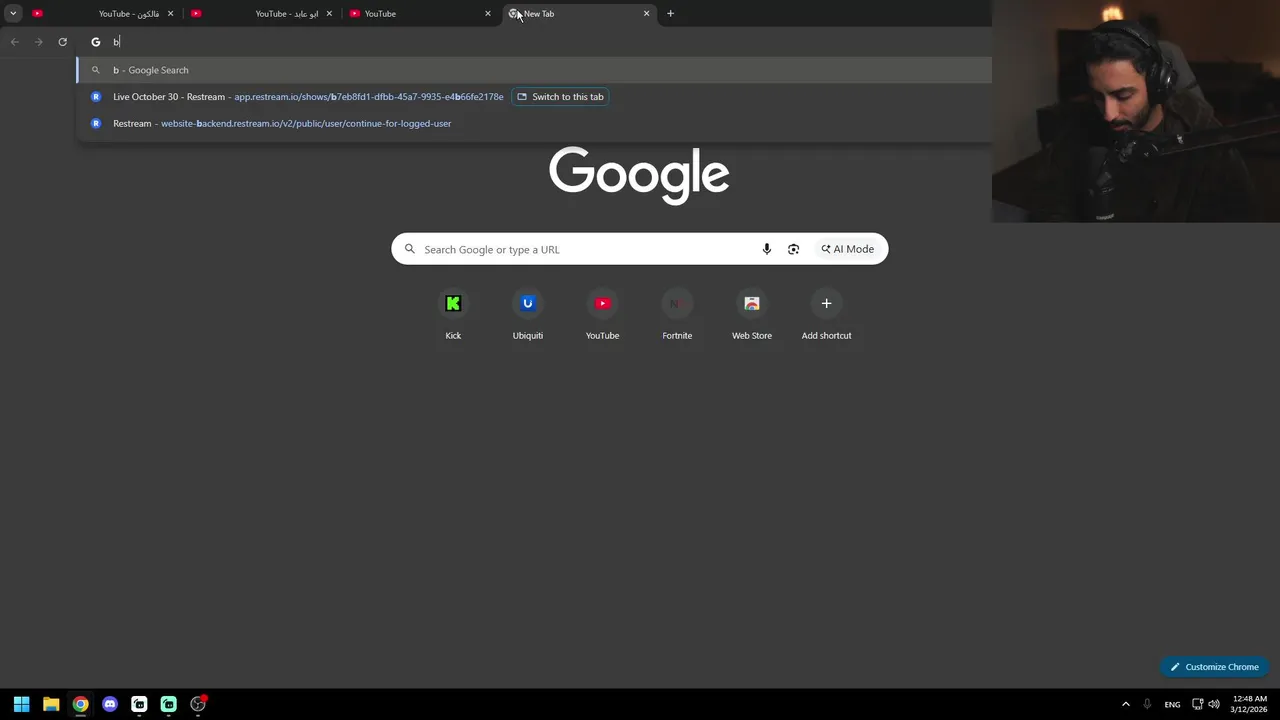Switch to the YouTube - ابو عابد tab

coord(262,14)
